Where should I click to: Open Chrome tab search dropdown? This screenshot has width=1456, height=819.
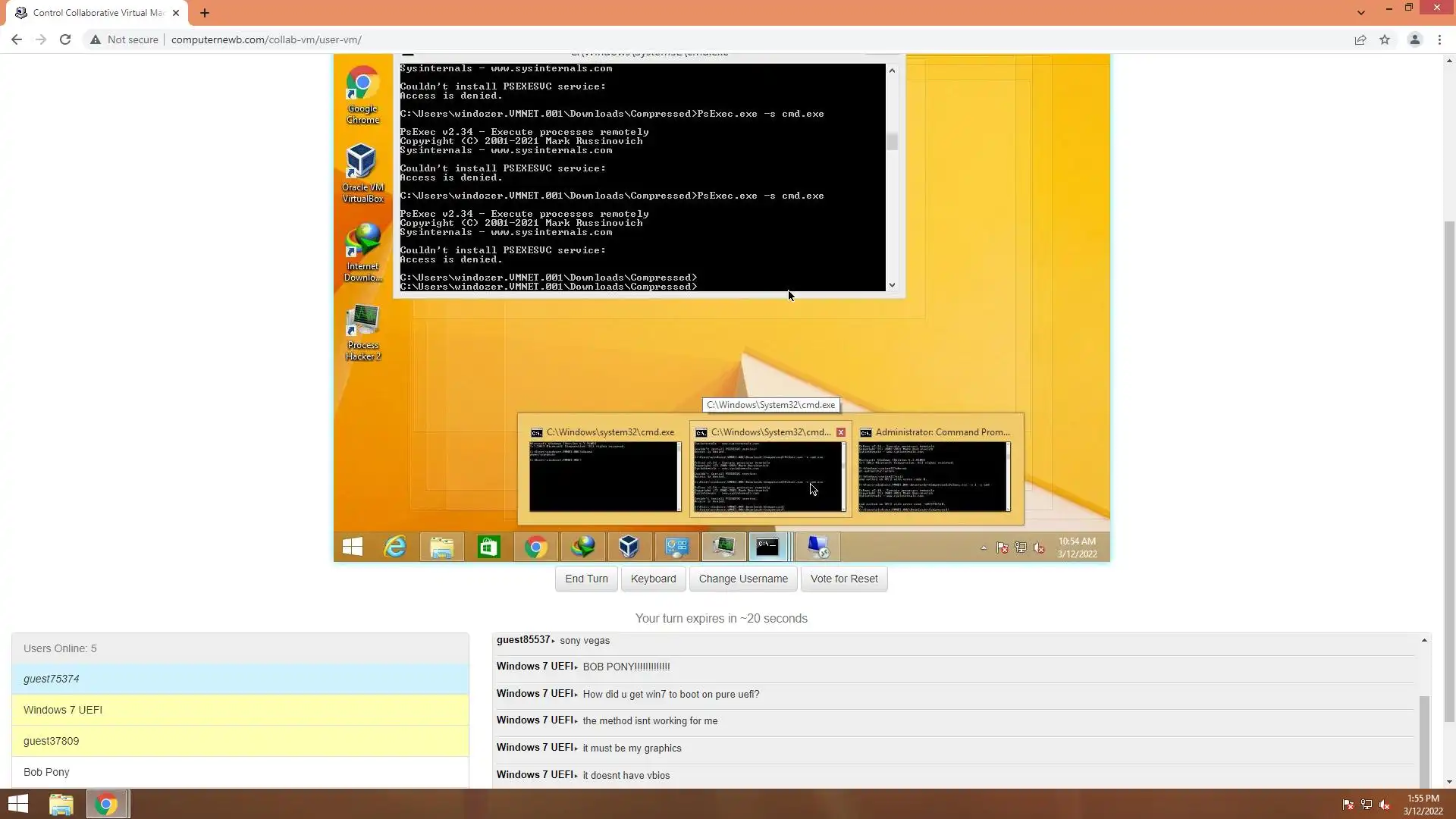pyautogui.click(x=1361, y=12)
